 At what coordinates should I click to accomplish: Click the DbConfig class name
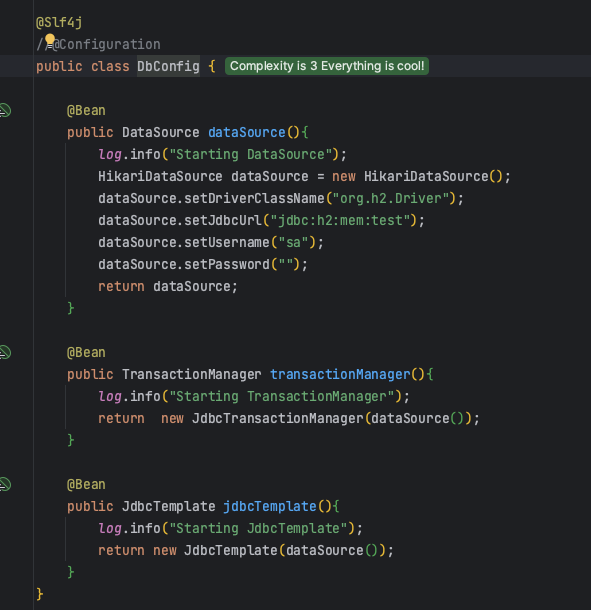click(x=168, y=67)
